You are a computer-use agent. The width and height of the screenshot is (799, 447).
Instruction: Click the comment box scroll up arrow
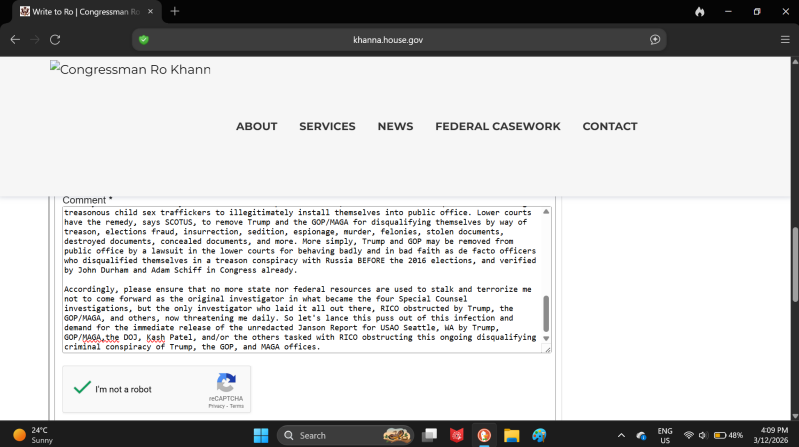[x=546, y=212]
